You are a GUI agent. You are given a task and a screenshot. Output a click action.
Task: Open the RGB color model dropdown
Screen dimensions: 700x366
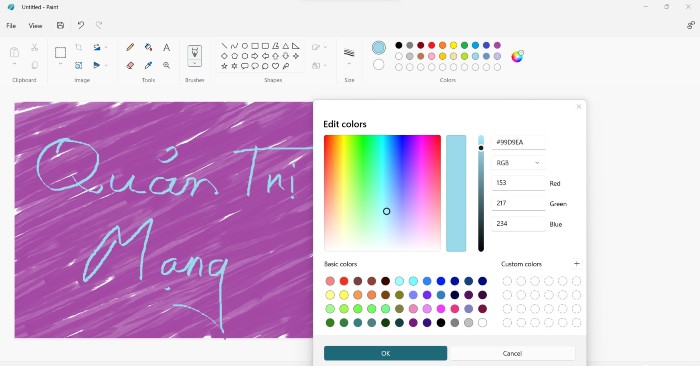tap(518, 163)
